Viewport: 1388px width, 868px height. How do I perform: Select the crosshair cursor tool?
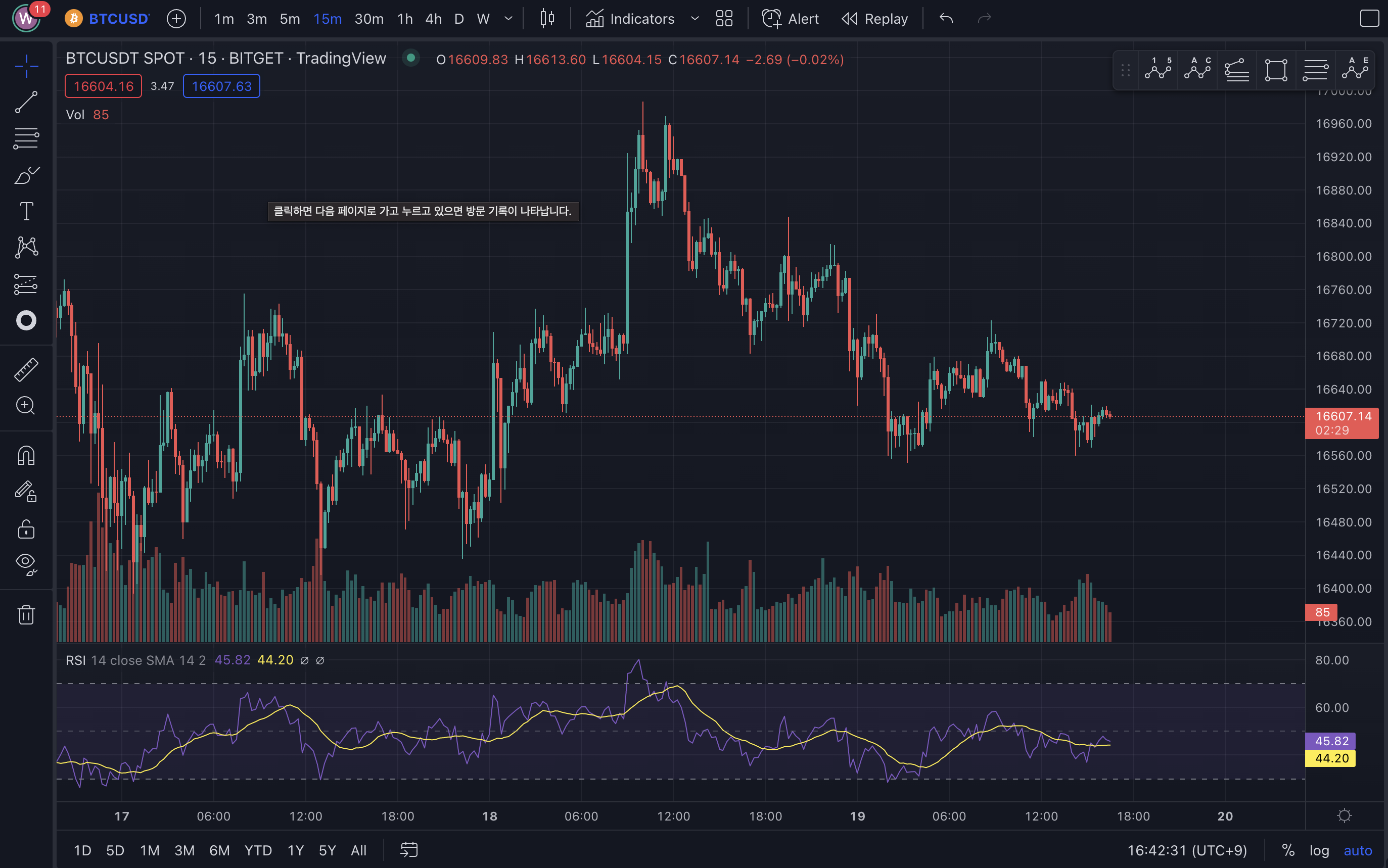click(26, 66)
